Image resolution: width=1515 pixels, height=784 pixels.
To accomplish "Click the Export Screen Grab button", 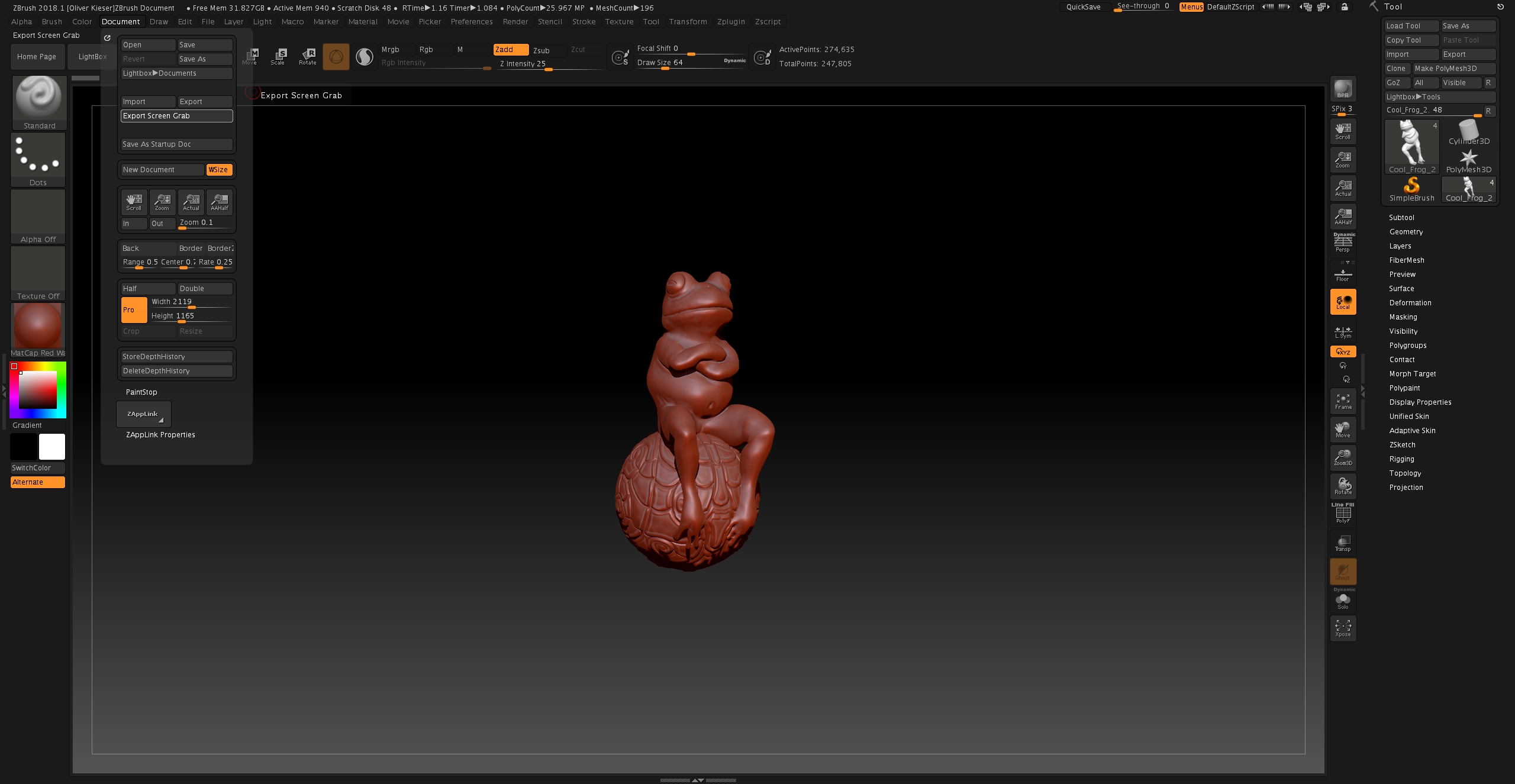I will [176, 116].
